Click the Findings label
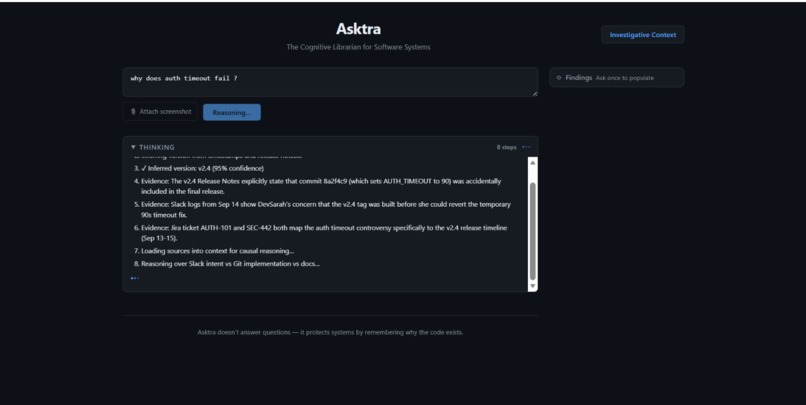This screenshot has width=806, height=405. tap(579, 78)
